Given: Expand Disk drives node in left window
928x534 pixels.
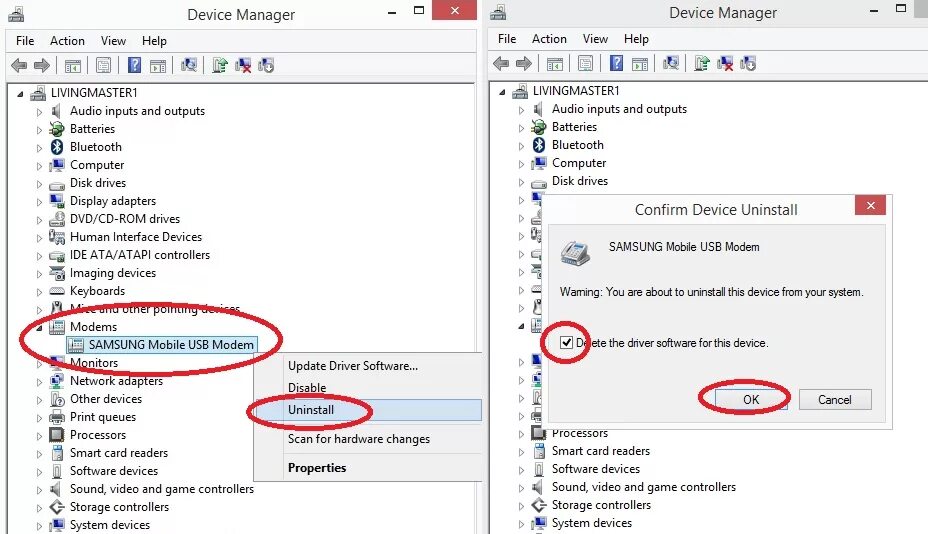Looking at the screenshot, I should click(39, 184).
